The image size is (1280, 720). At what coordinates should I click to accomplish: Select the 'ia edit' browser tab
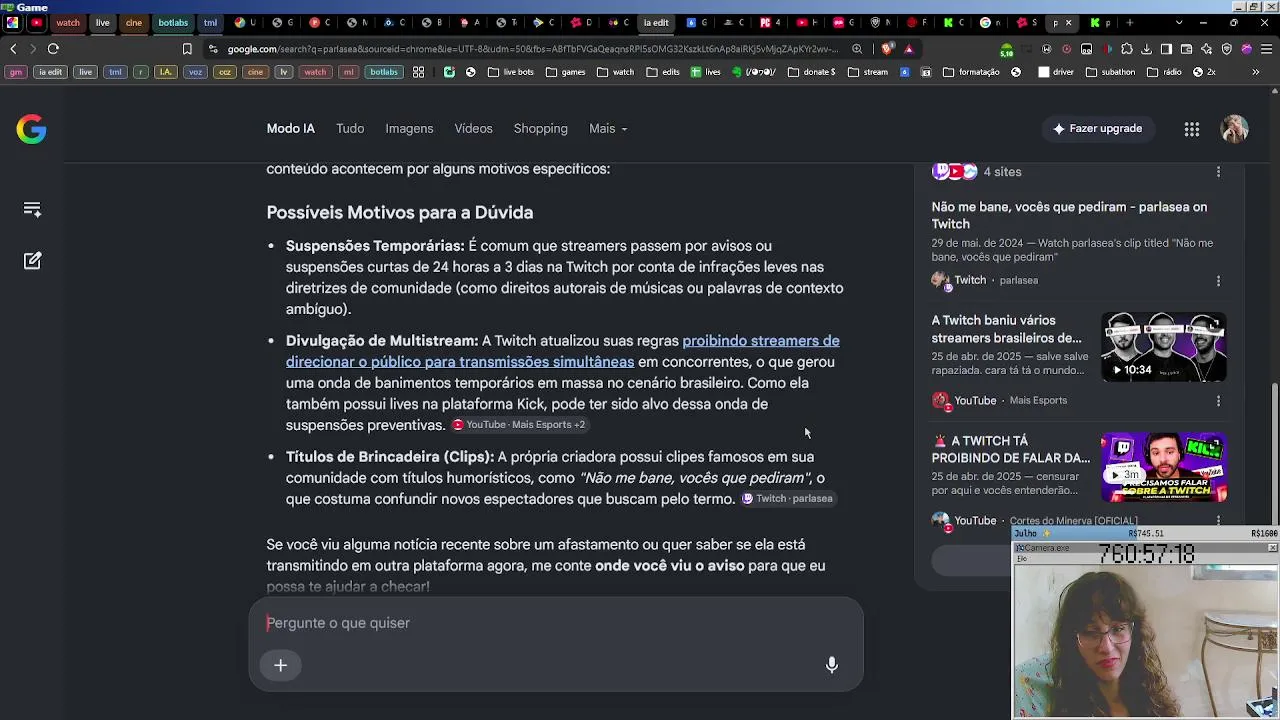pyautogui.click(x=656, y=22)
